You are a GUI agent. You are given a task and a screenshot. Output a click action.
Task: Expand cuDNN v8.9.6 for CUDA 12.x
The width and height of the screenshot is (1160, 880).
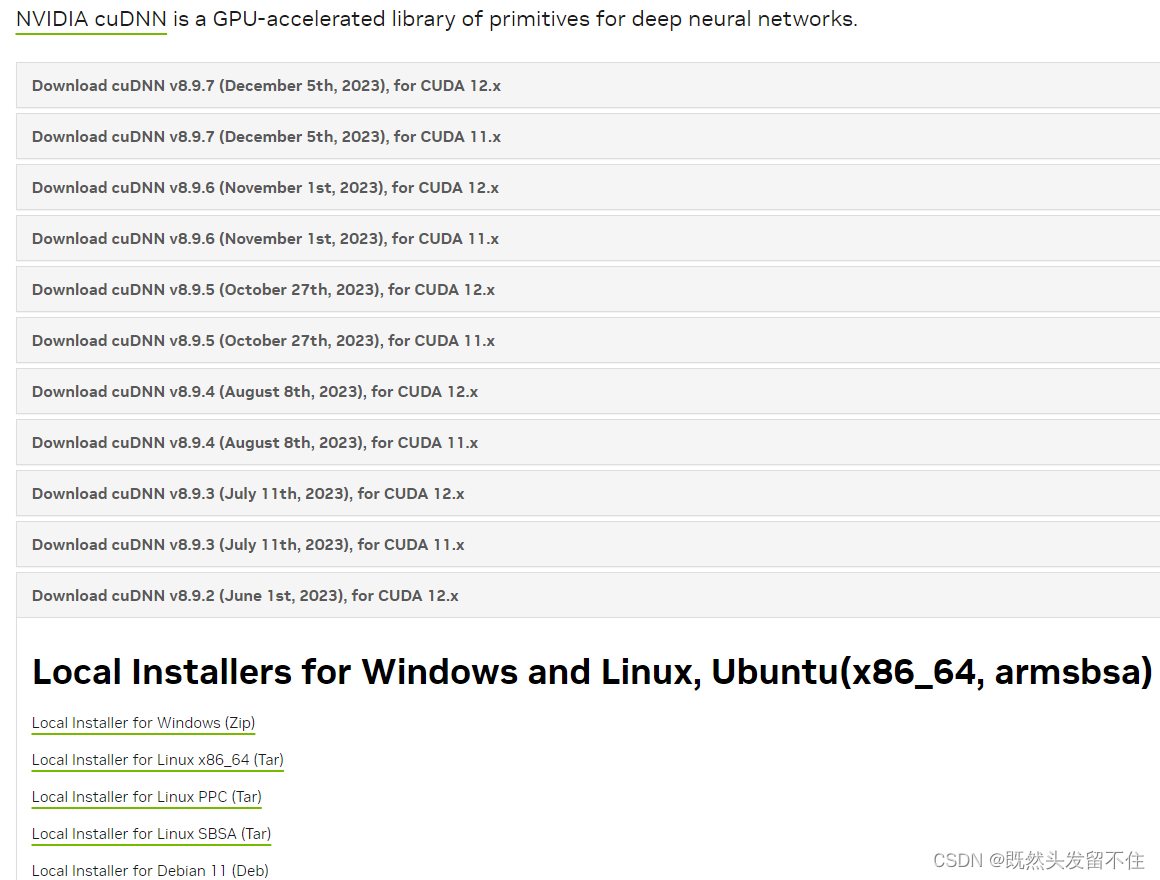pyautogui.click(x=588, y=188)
